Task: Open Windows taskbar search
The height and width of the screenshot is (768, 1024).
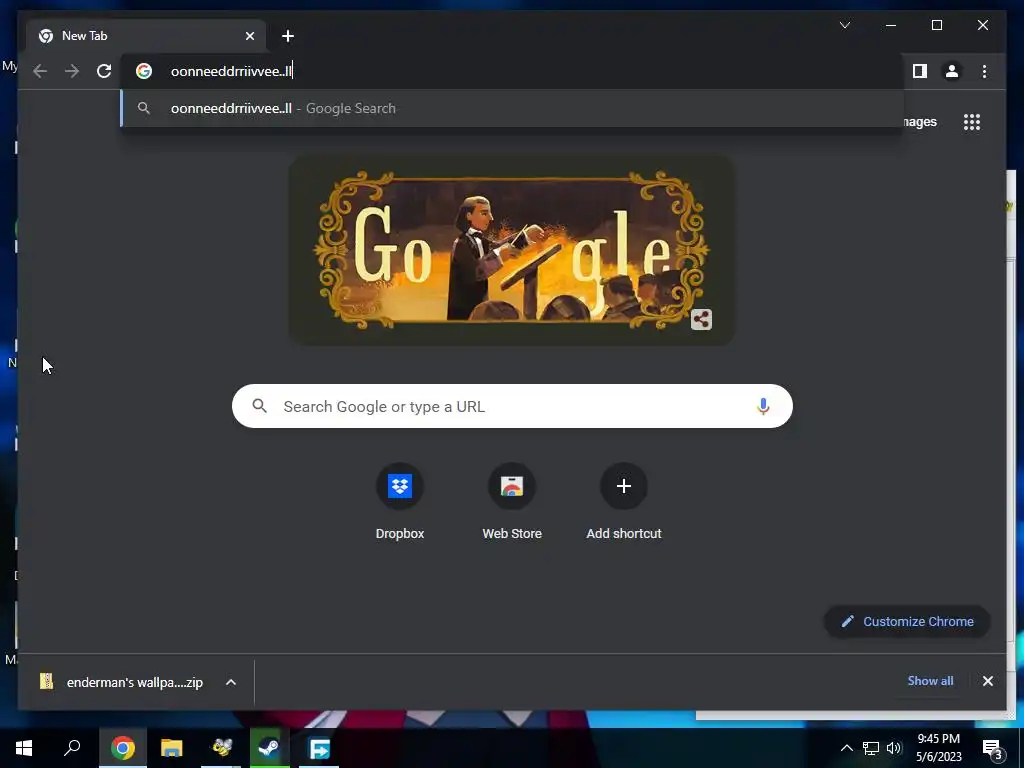Action: point(72,748)
